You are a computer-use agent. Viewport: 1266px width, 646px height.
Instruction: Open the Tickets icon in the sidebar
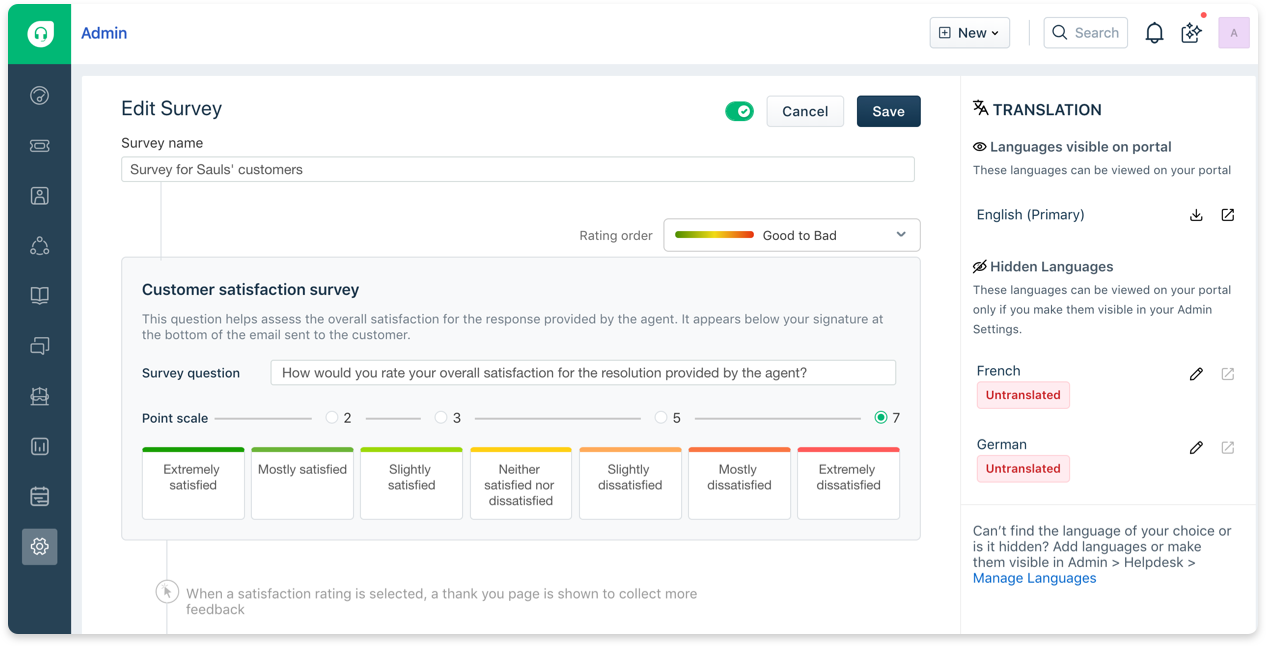[x=39, y=145]
